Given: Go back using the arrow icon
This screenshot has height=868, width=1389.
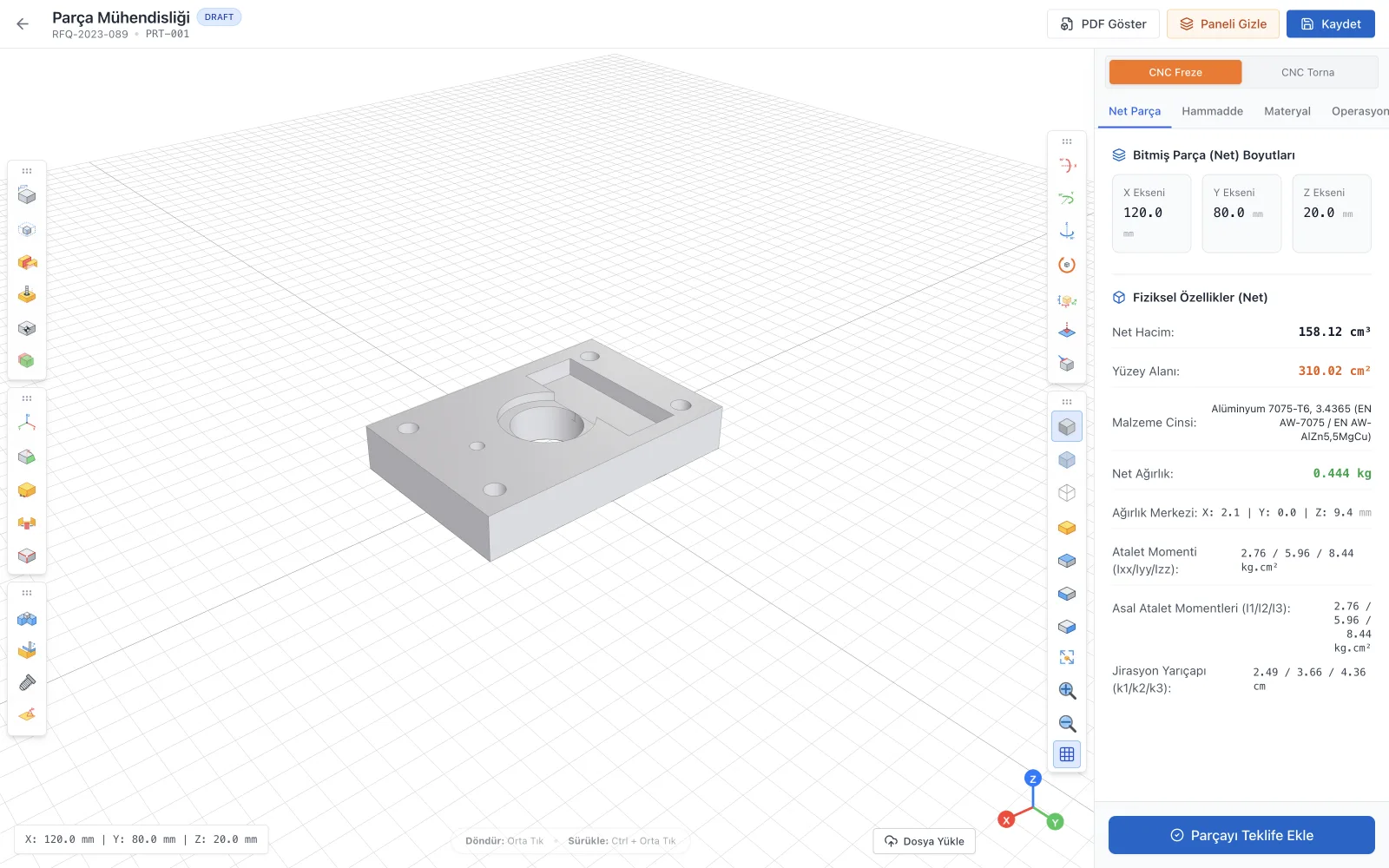Looking at the screenshot, I should (23, 24).
